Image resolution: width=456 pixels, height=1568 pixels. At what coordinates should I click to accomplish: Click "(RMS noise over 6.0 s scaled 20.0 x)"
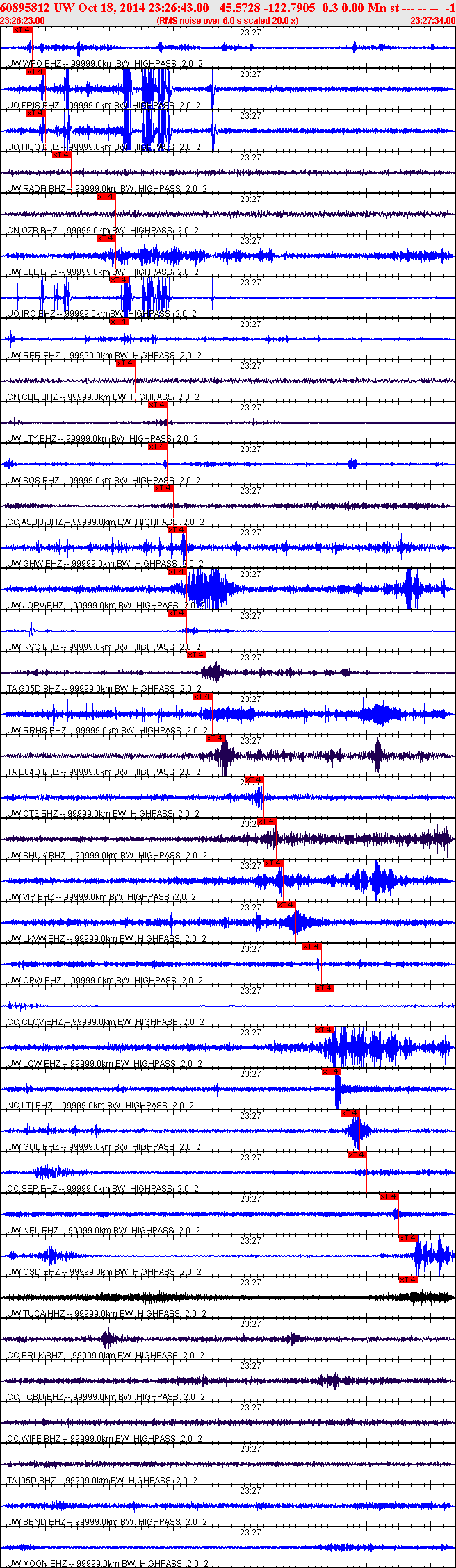(x=228, y=21)
